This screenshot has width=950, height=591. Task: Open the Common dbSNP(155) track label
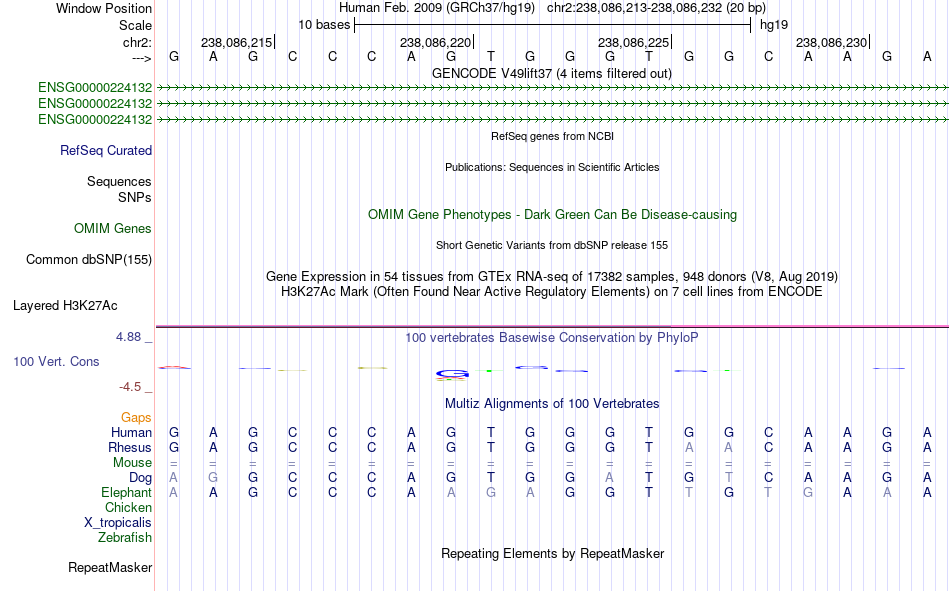(89, 259)
